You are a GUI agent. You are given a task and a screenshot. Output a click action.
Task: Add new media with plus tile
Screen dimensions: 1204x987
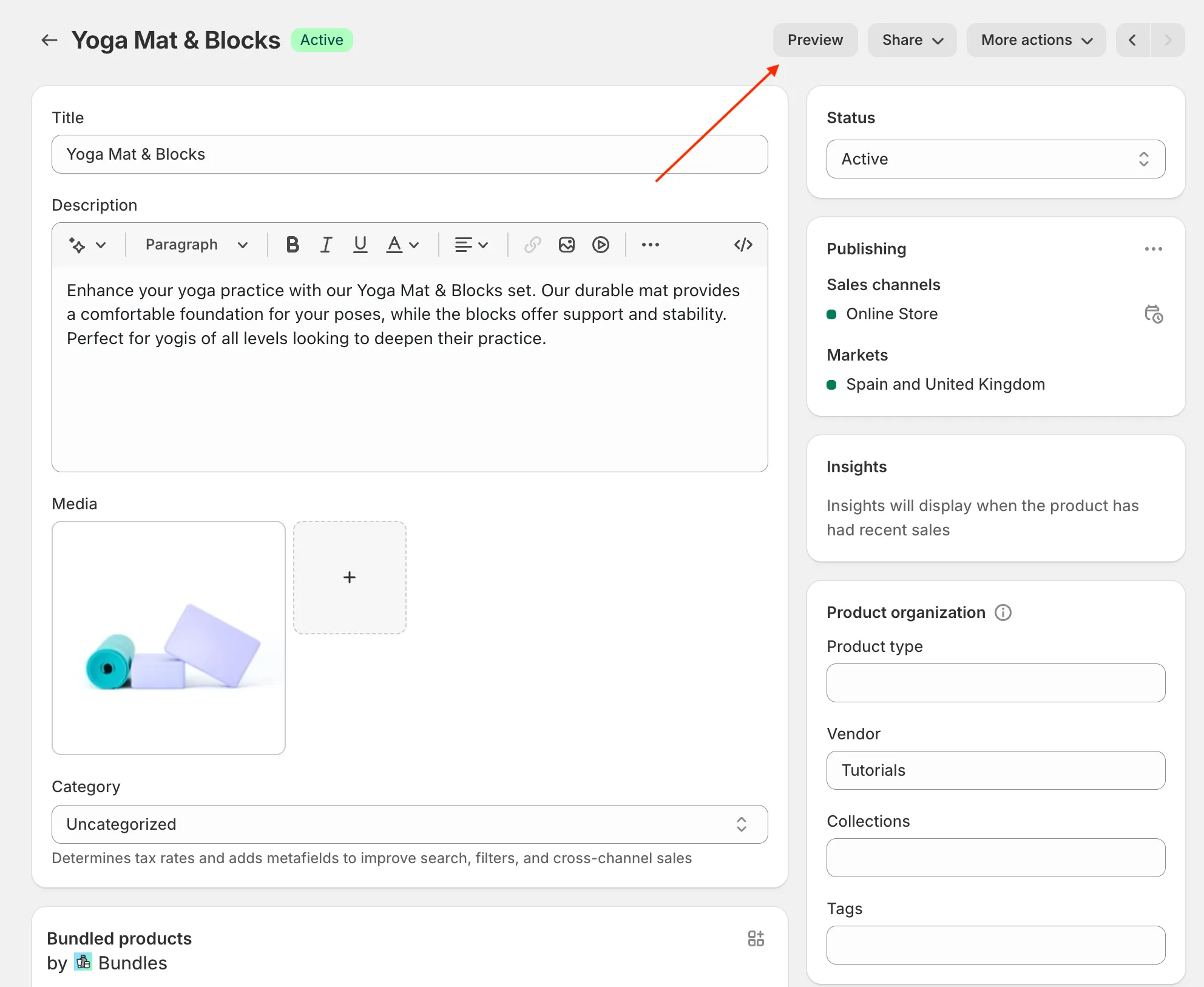(x=350, y=577)
